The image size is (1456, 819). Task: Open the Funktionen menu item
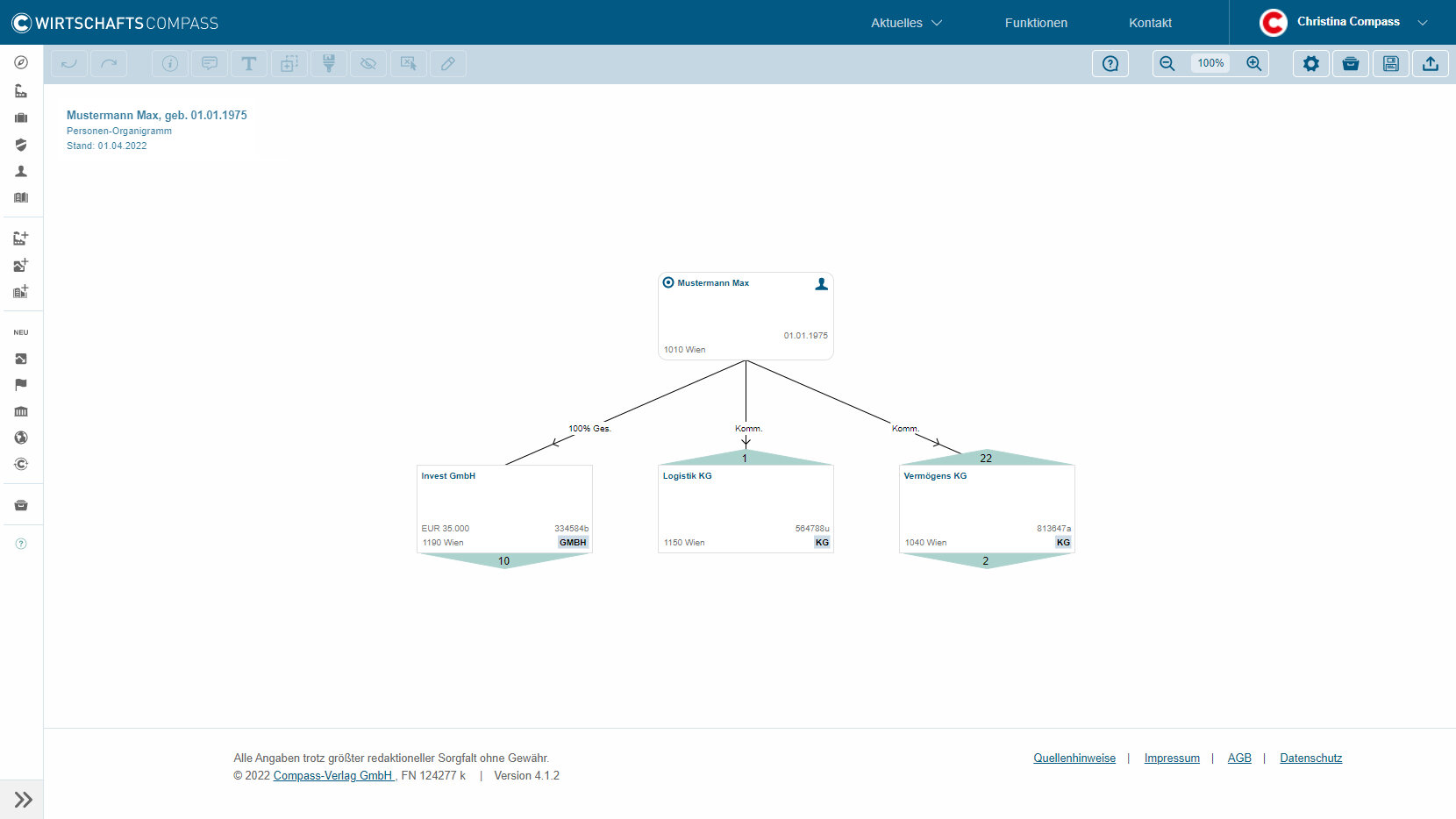(1036, 23)
